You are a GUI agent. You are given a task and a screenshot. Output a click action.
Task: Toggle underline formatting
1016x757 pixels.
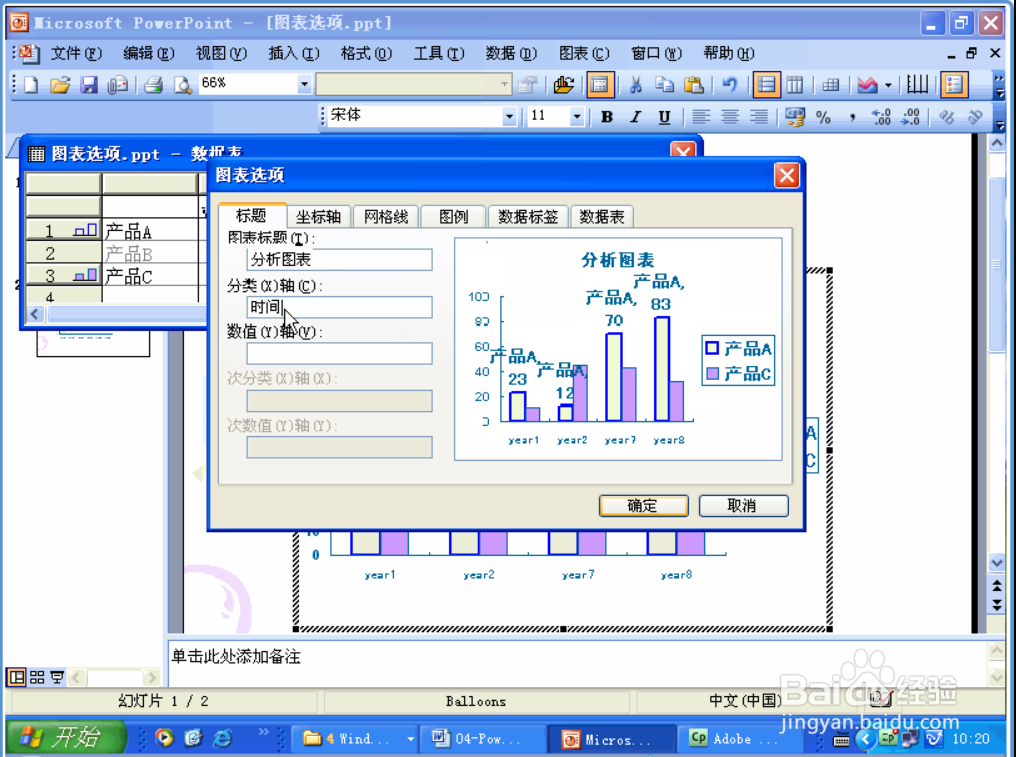click(664, 117)
